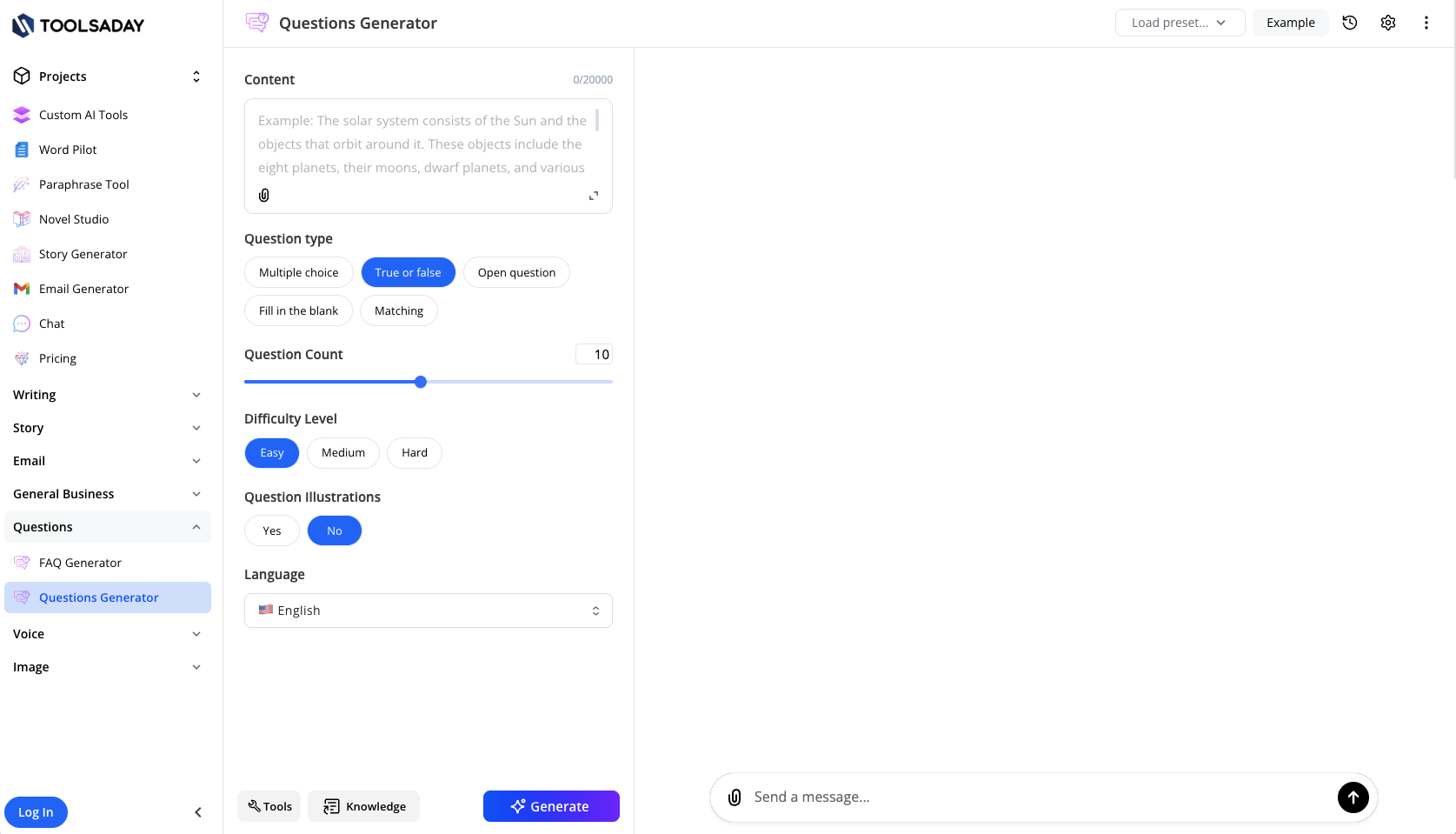This screenshot has height=834, width=1456.
Task: Open the settings gear
Action: point(1388,23)
